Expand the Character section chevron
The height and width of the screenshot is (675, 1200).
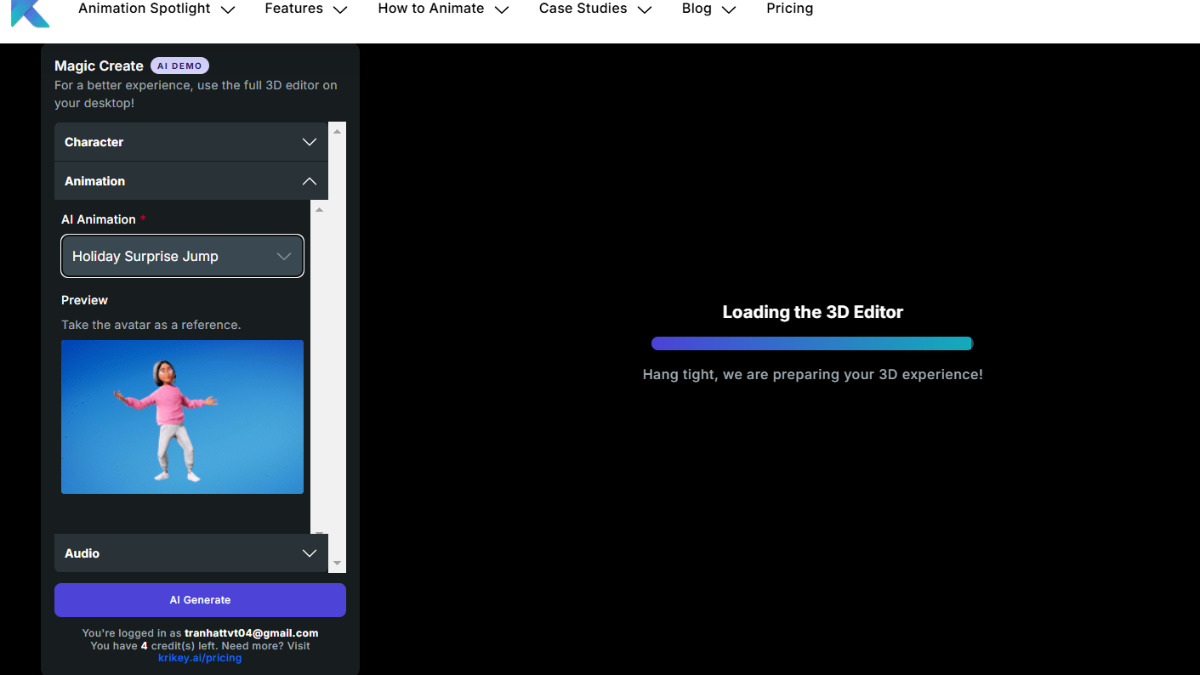point(309,142)
